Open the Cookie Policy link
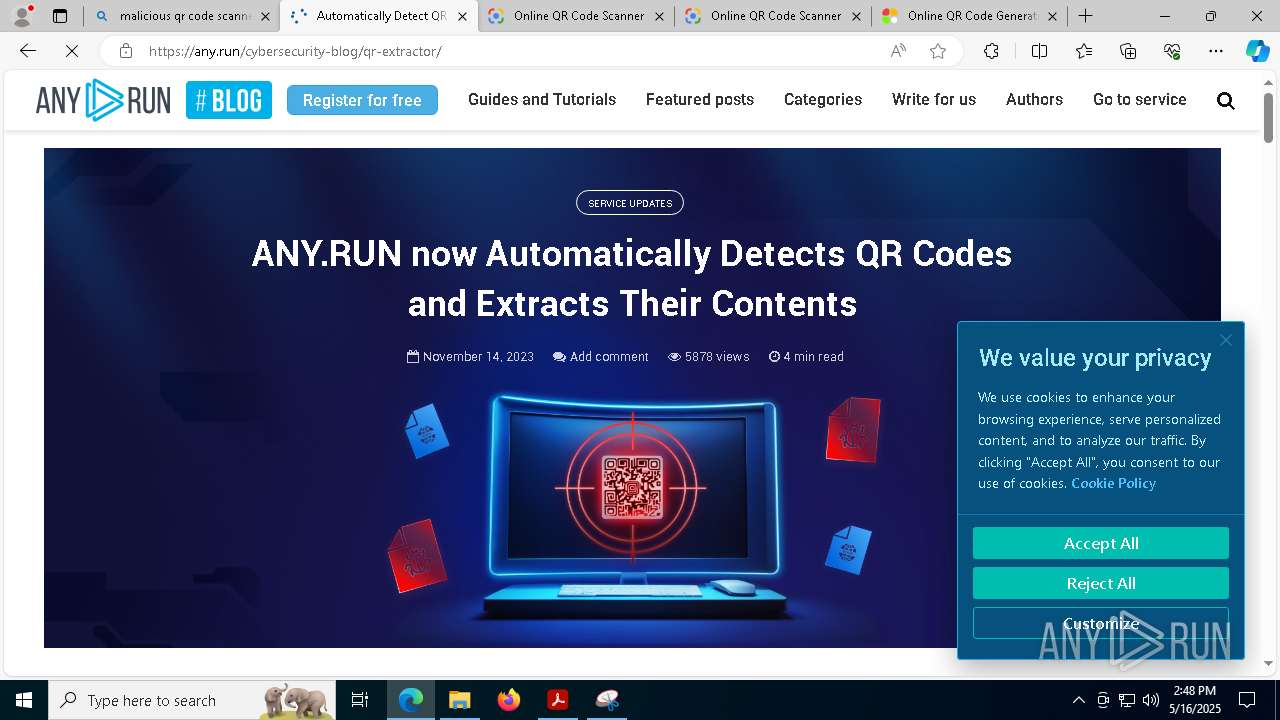1280x720 pixels. click(x=1113, y=483)
